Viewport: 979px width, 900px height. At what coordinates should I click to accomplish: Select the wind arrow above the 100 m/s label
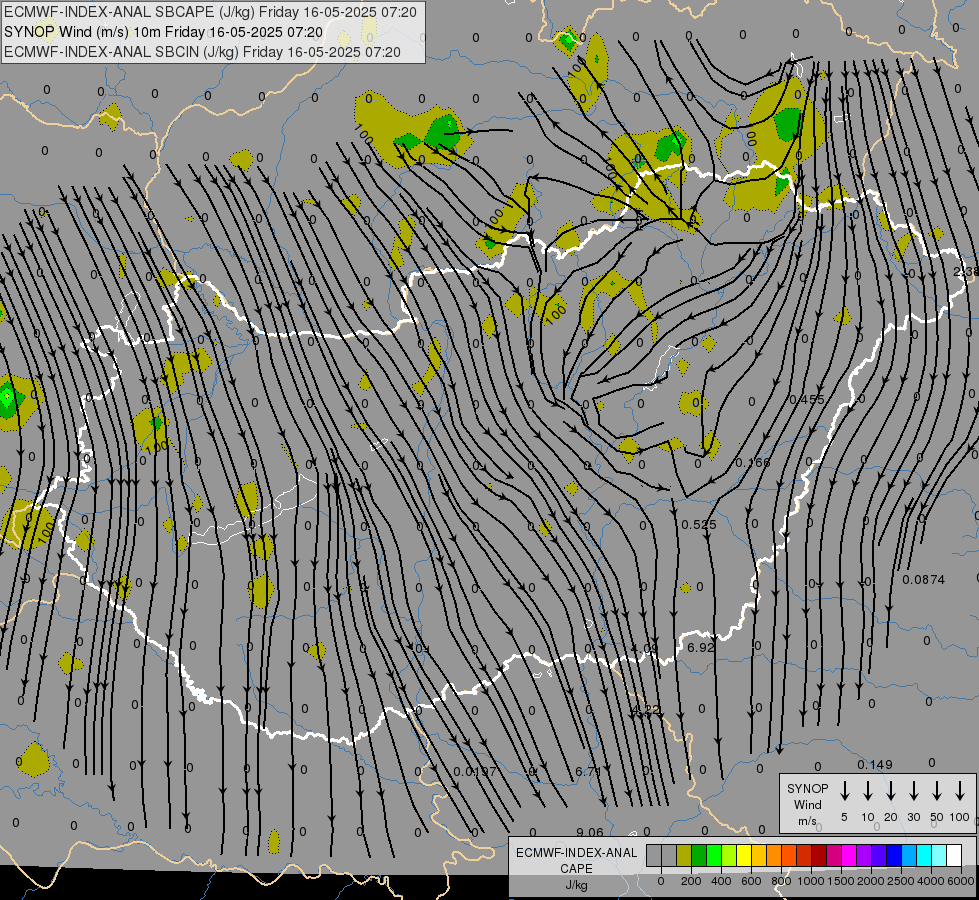[960, 791]
